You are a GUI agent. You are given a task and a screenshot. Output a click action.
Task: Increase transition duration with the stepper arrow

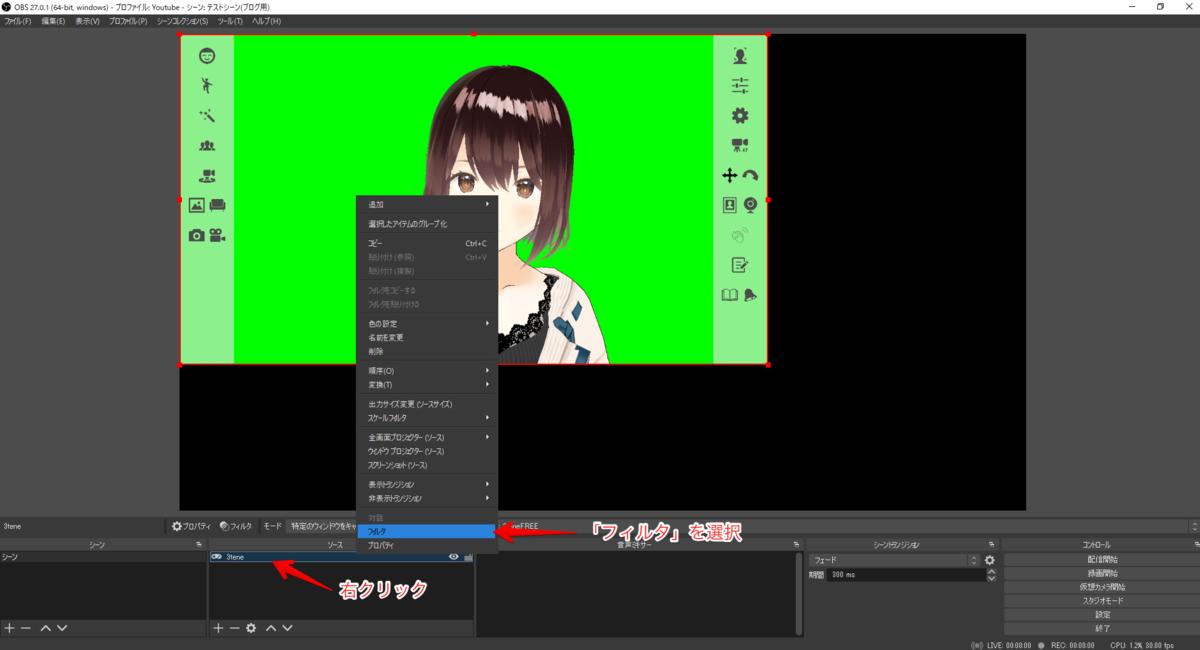[993, 570]
